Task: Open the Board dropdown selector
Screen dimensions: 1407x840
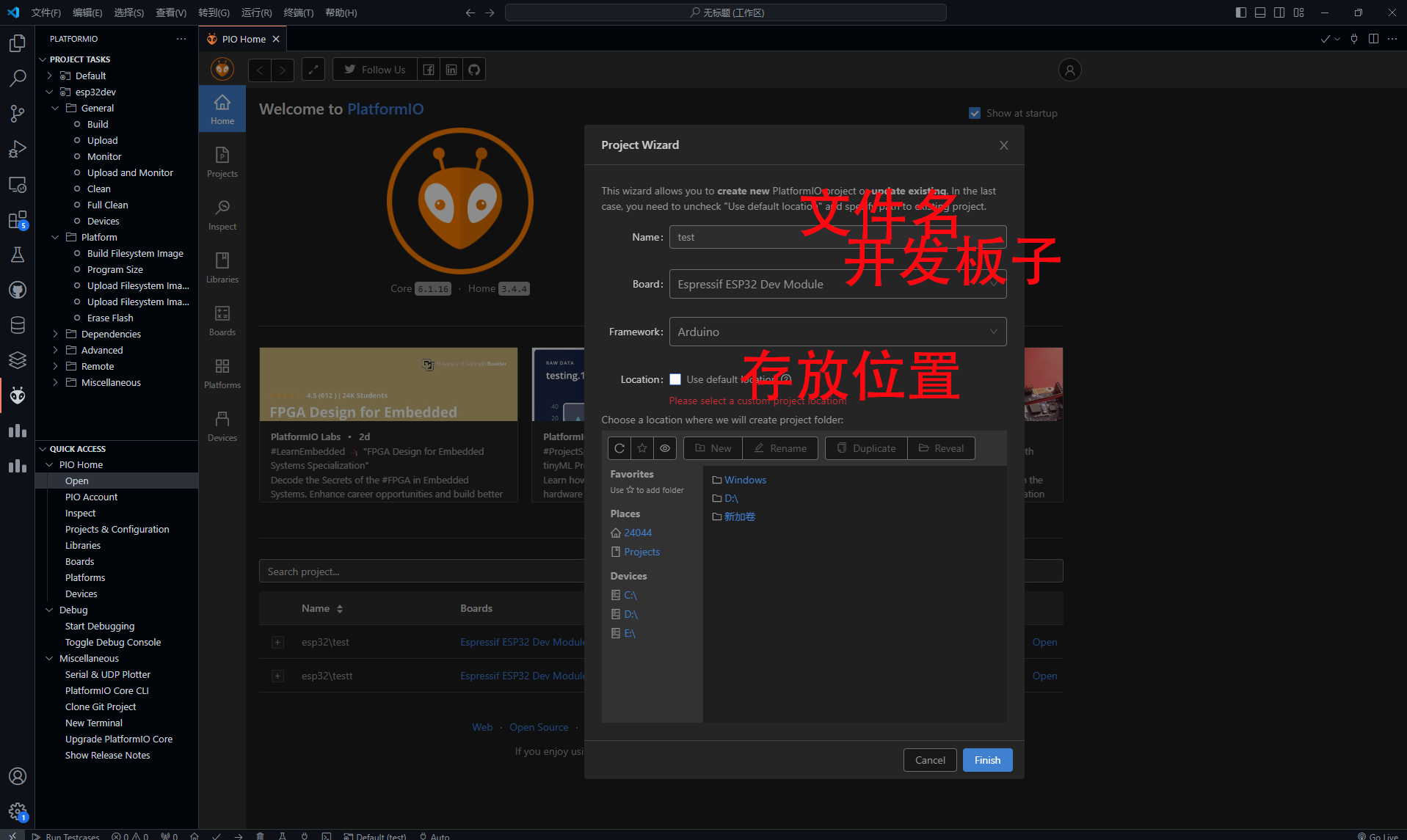Action: pos(837,284)
